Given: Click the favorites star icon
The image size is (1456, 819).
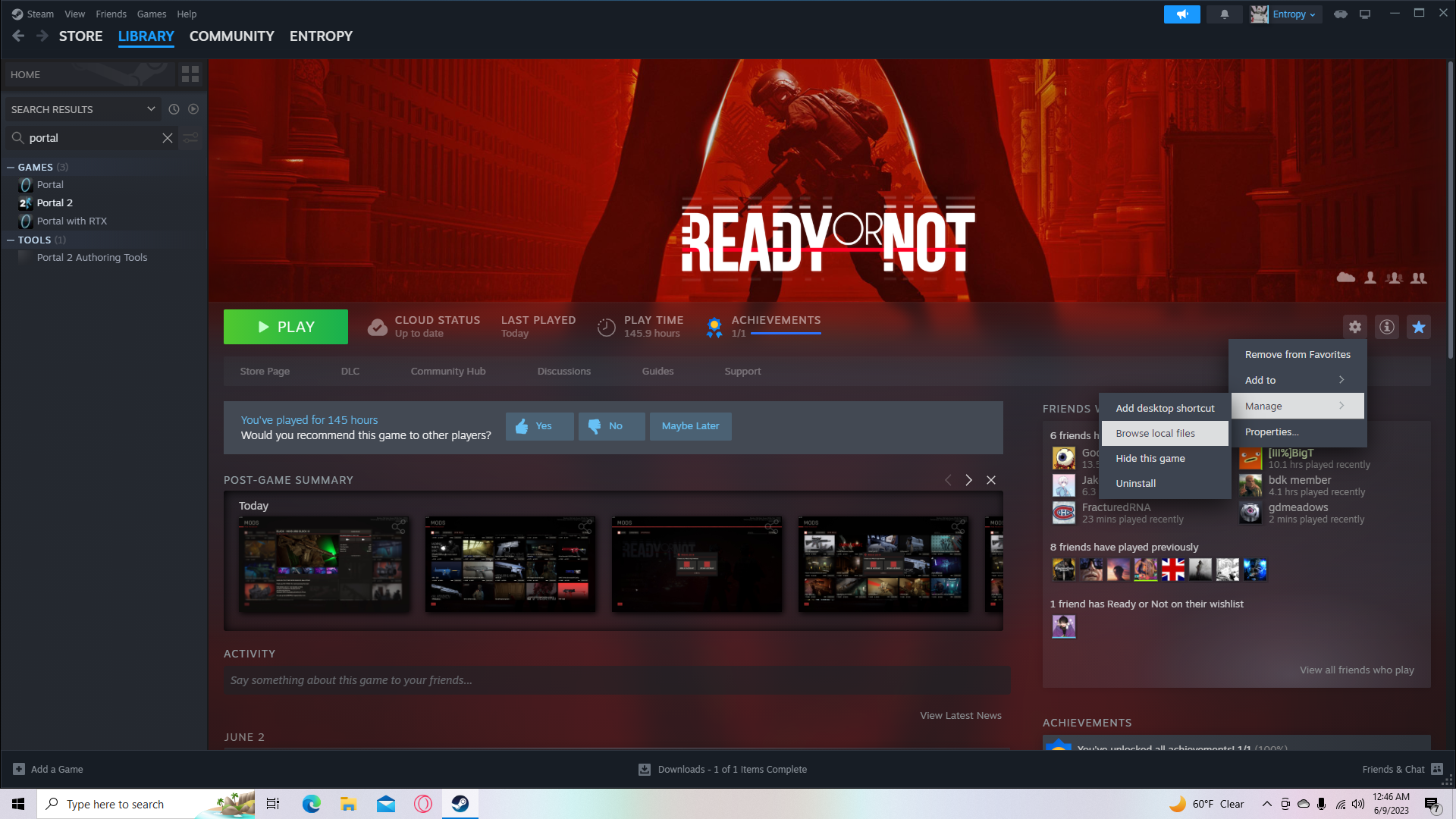Looking at the screenshot, I should (1418, 327).
